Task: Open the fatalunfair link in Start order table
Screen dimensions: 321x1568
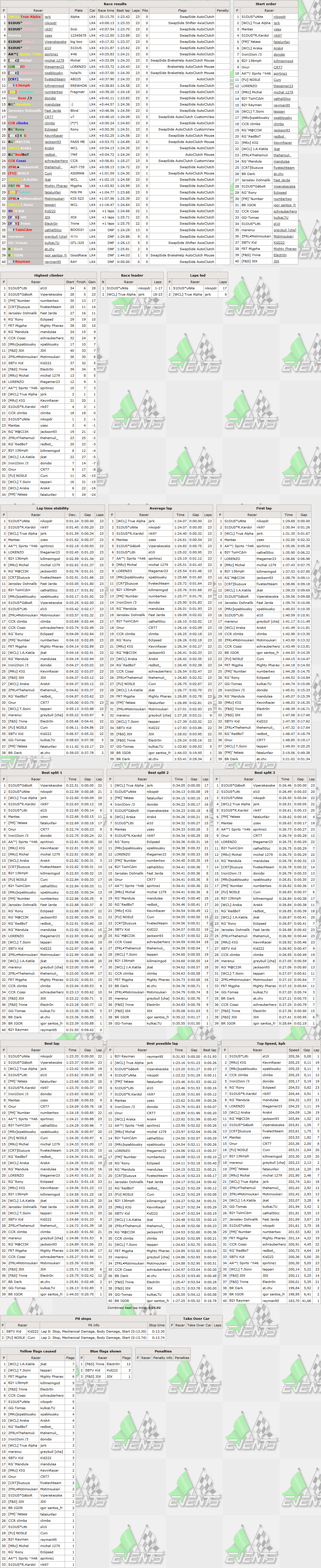Action: 282,42
